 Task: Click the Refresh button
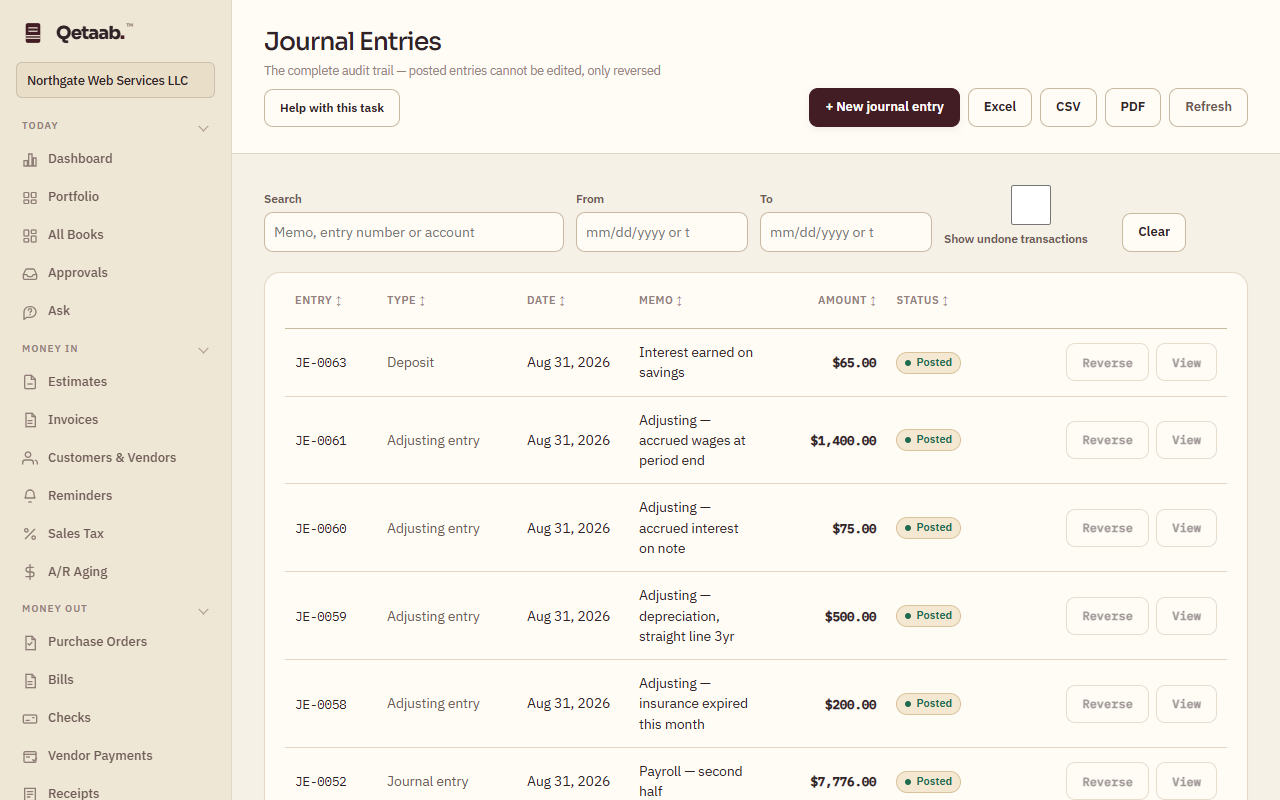(1208, 107)
